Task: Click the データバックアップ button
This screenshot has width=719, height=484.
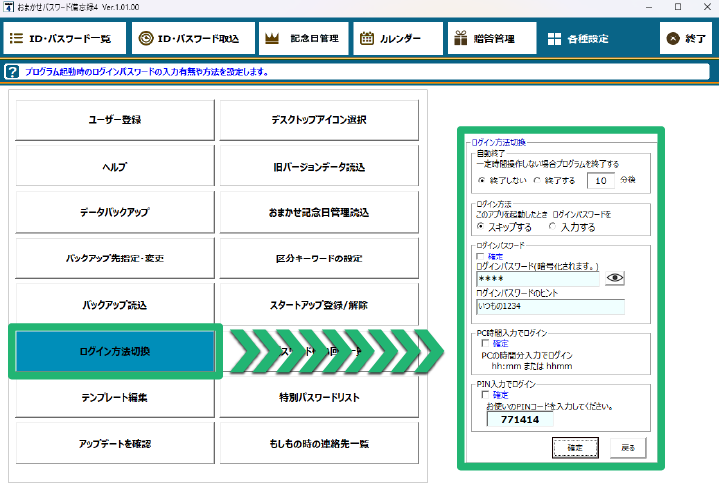Action: click(115, 212)
